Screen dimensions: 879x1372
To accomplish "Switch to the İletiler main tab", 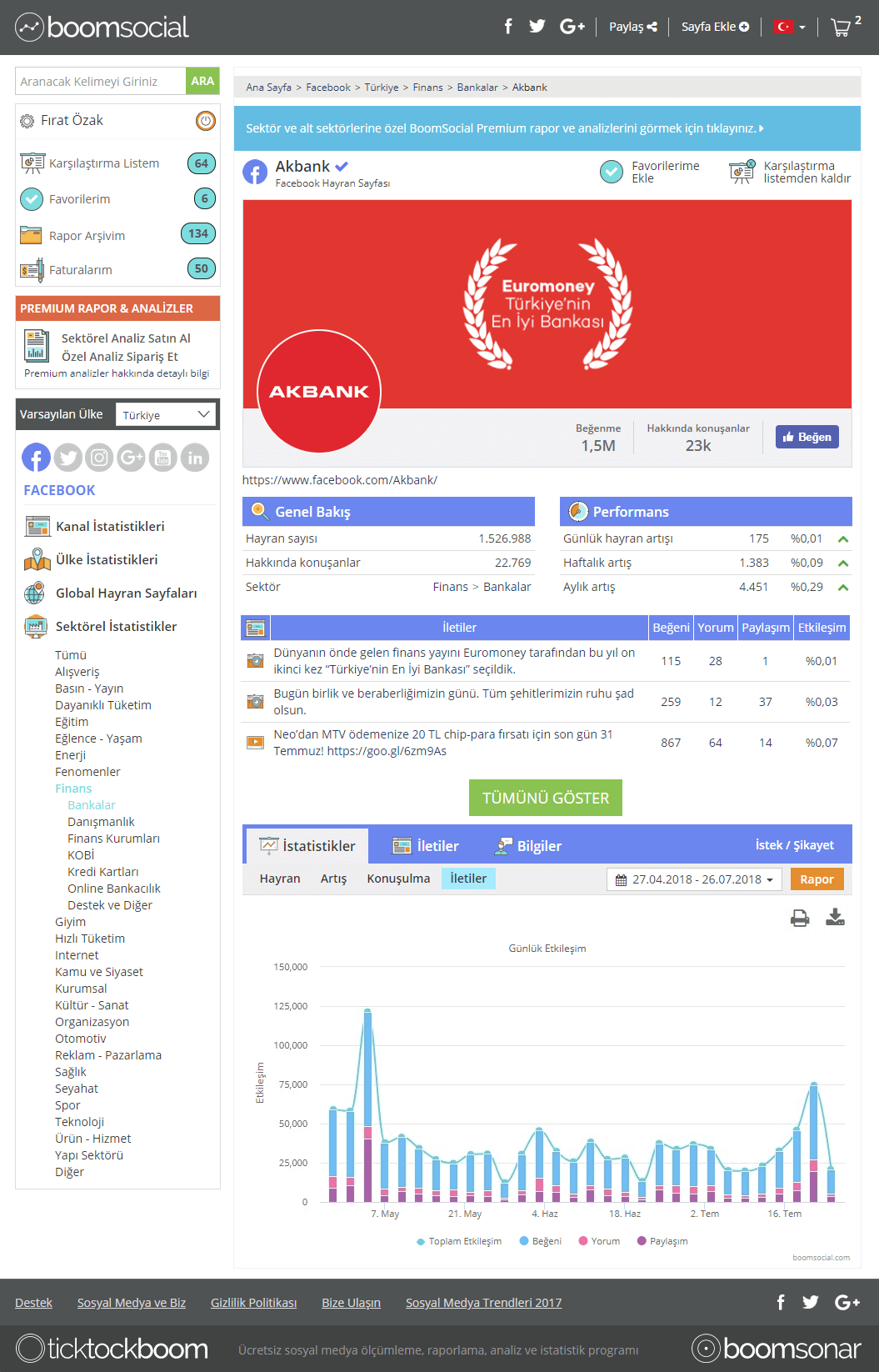I will click(426, 846).
